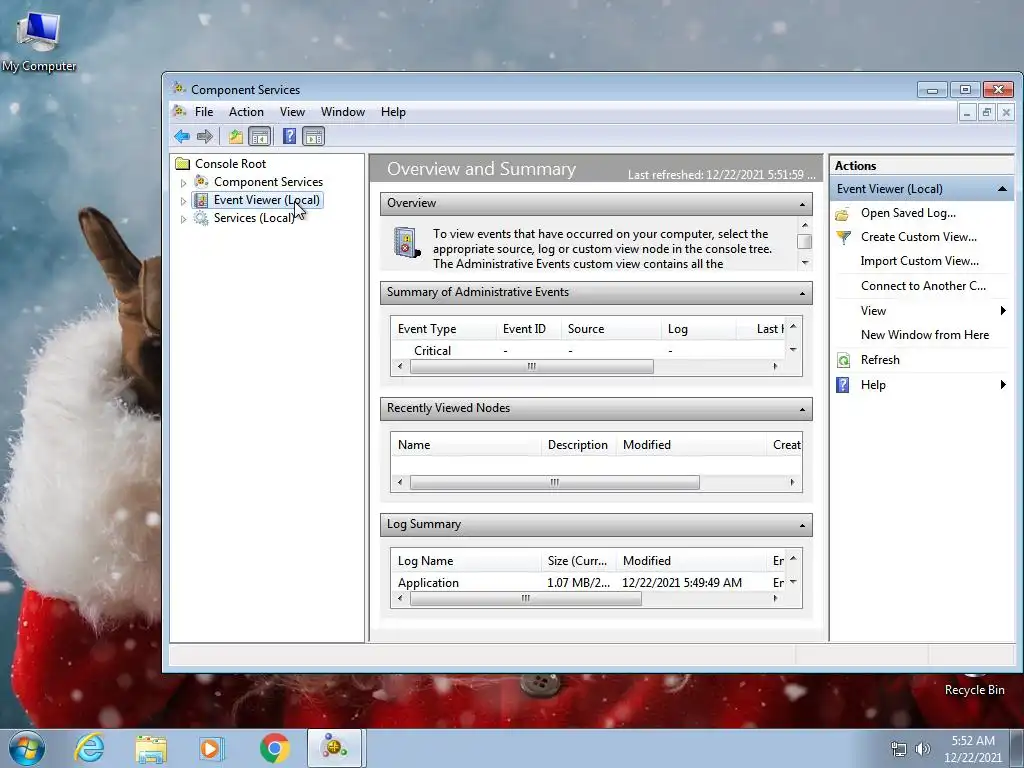
Task: Click the Back arrow toolbar icon
Action: point(182,136)
